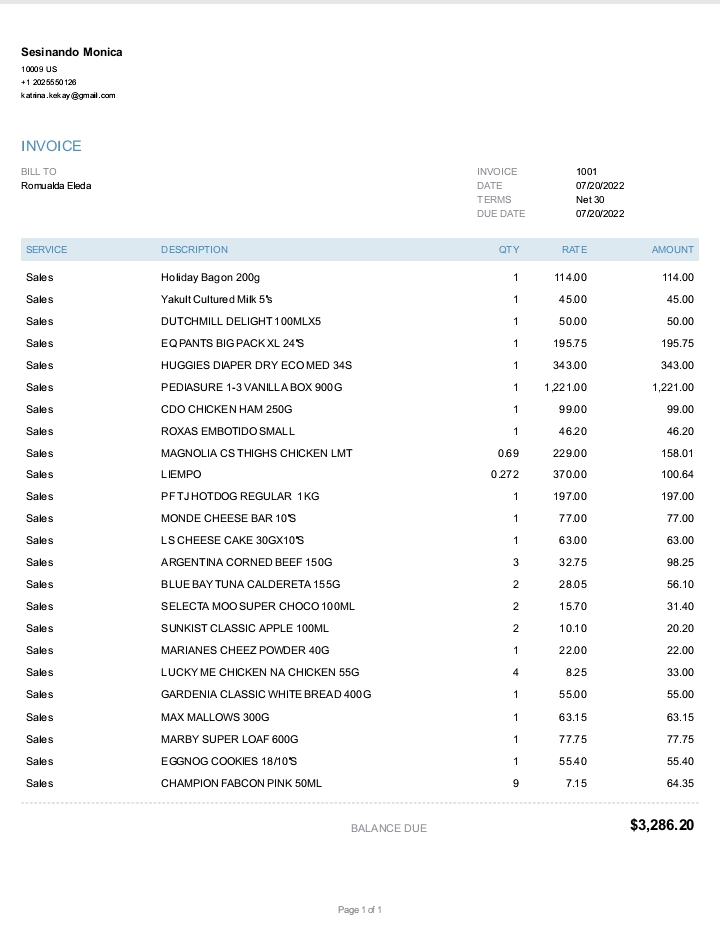Image resolution: width=720 pixels, height=934 pixels.
Task: Click the 1,221.00 rate value
Action: pyautogui.click(x=565, y=388)
